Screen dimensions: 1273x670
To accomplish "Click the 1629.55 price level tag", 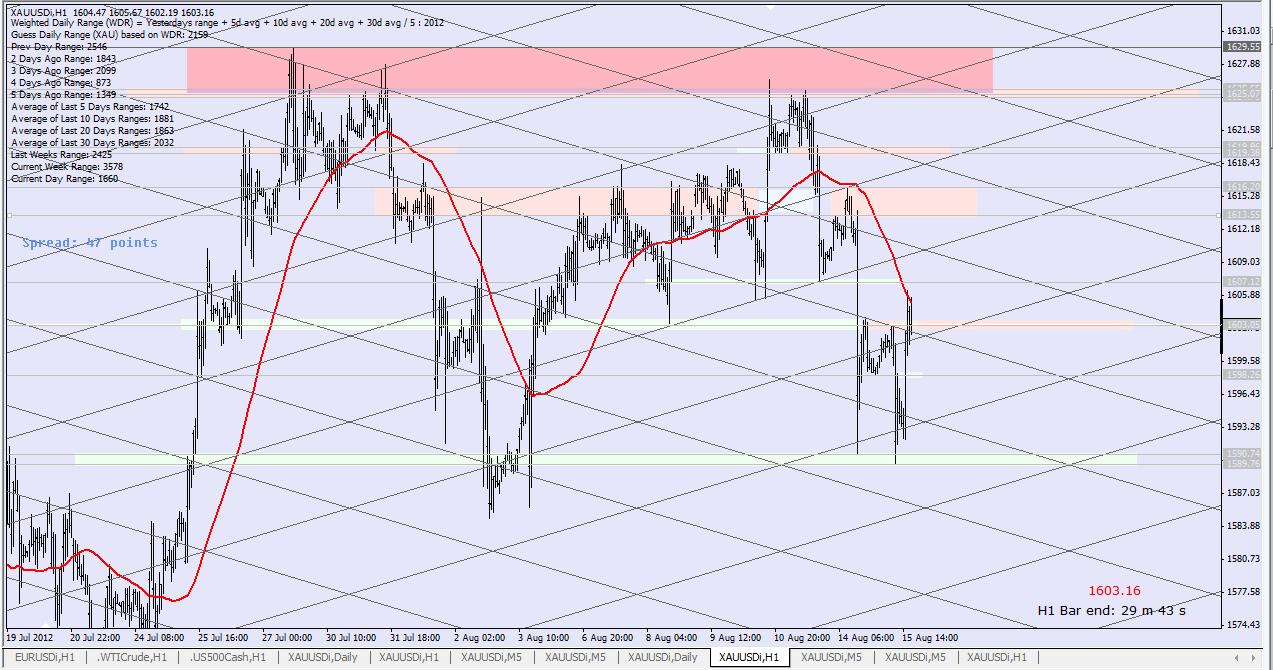I will pyautogui.click(x=1242, y=47).
